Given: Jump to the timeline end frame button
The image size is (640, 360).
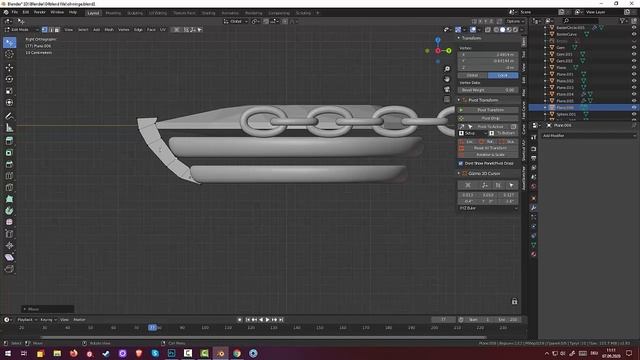Looking at the screenshot, I should coord(281,320).
